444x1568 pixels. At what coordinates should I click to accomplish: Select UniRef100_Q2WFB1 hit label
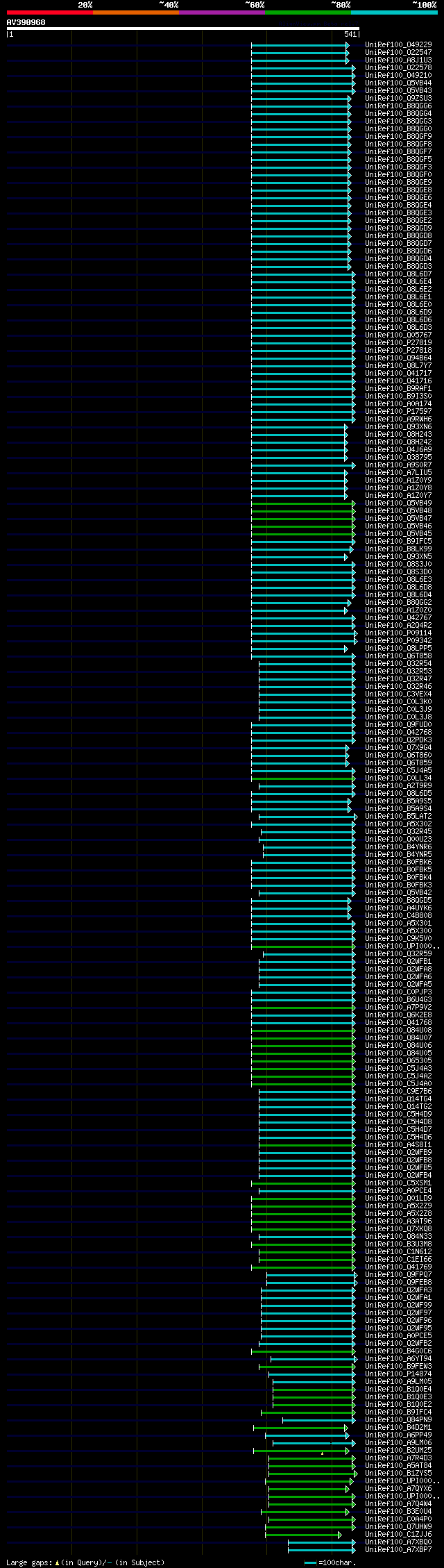click(x=398, y=962)
